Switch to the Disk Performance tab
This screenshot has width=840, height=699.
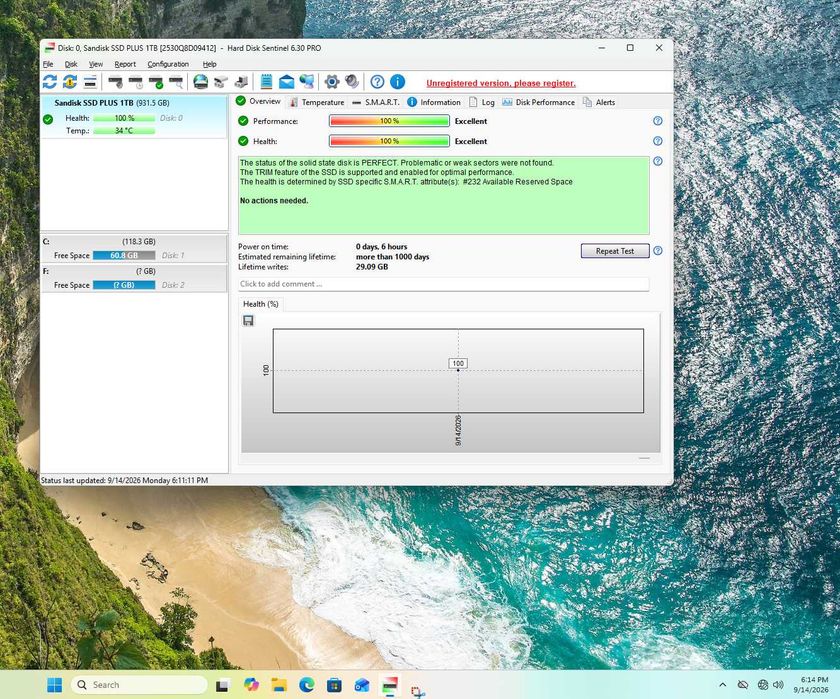(538, 102)
